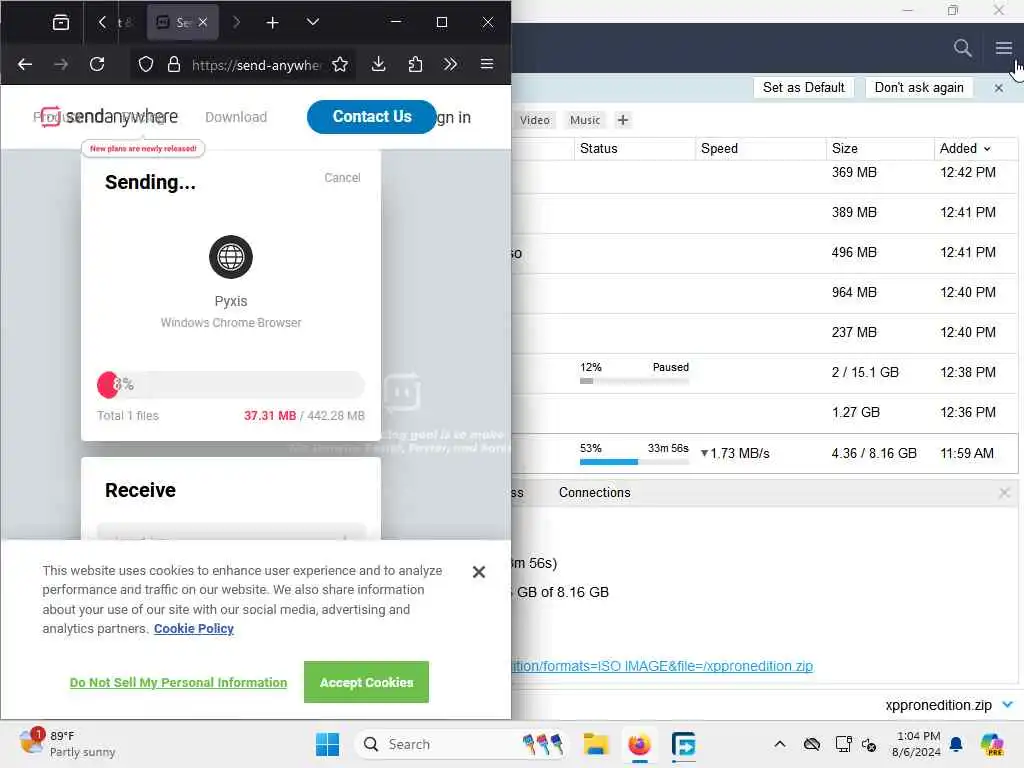Sort downloads by Status column
This screenshot has width=1024, height=768.
[x=635, y=148]
